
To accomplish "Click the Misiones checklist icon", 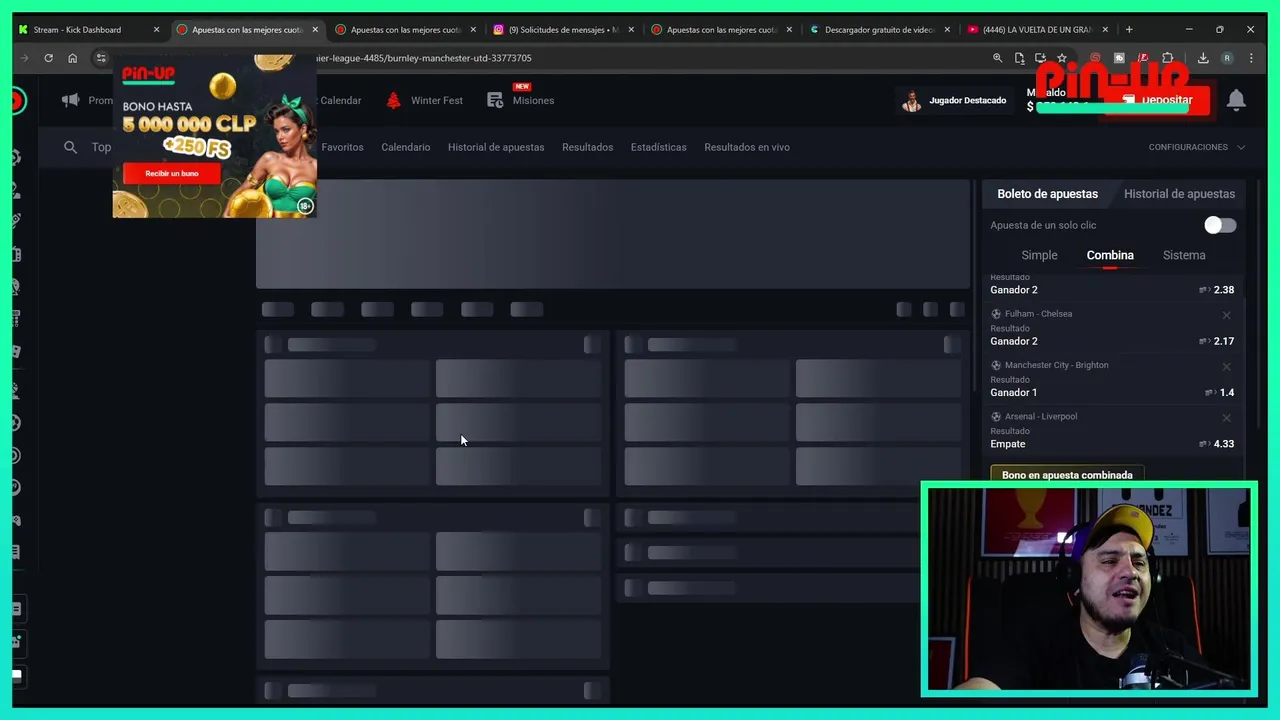I will 495,100.
